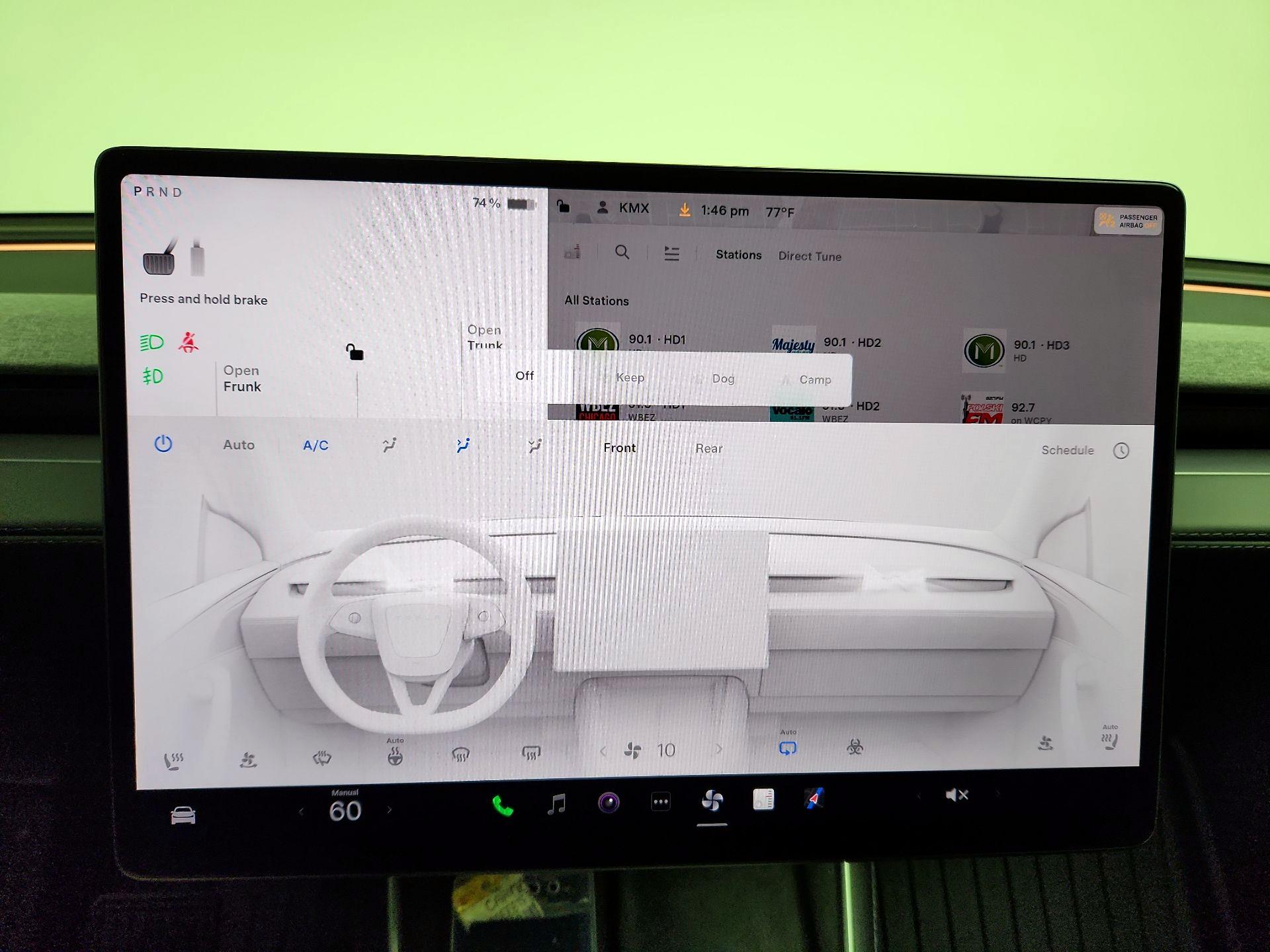Screen dimensions: 1270x952
Task: Raise cabin temperature above 60
Action: pos(389,809)
